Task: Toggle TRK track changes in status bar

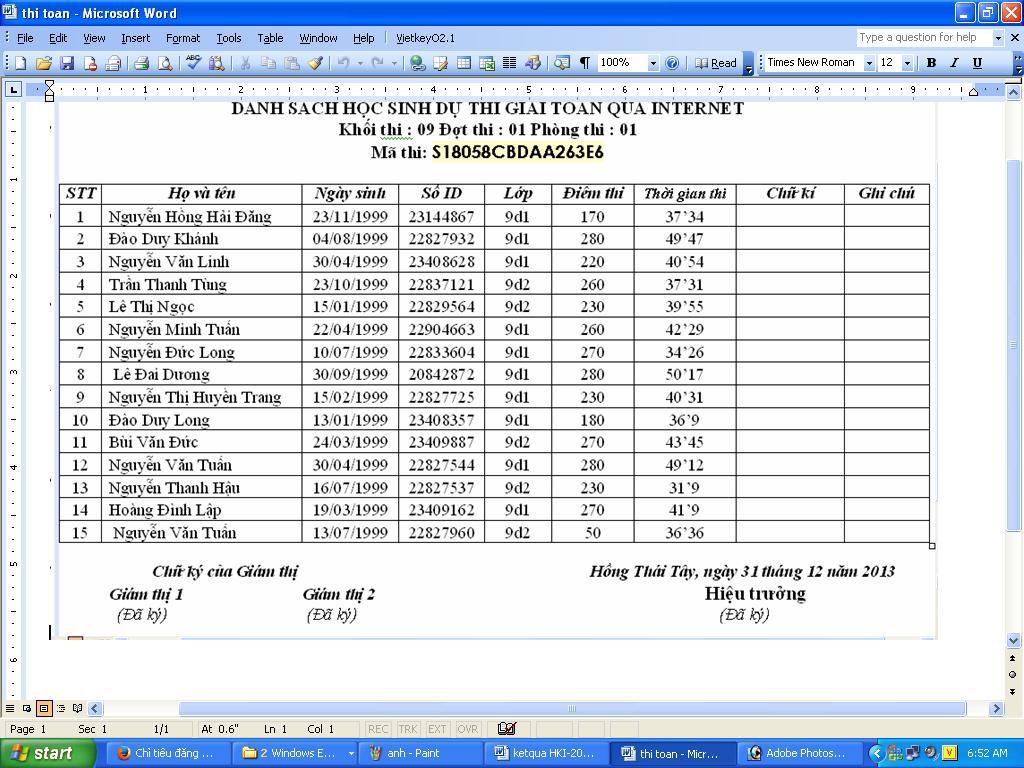Action: pos(408,729)
